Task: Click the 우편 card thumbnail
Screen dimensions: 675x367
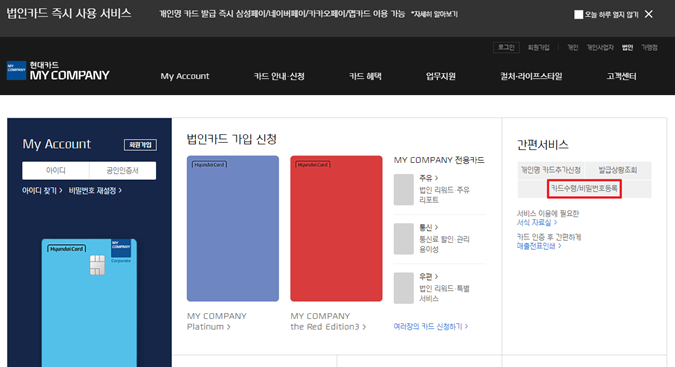Action: (404, 288)
